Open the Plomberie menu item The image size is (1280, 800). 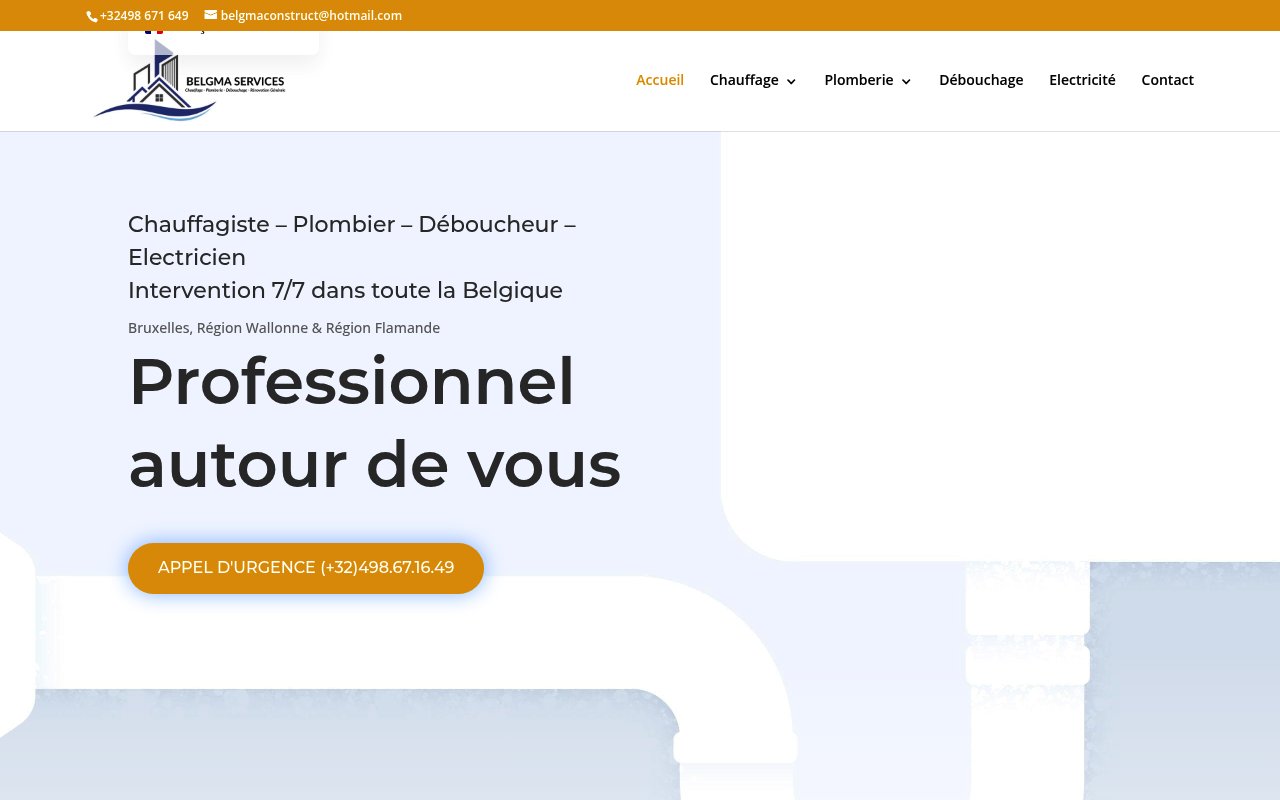coord(859,80)
